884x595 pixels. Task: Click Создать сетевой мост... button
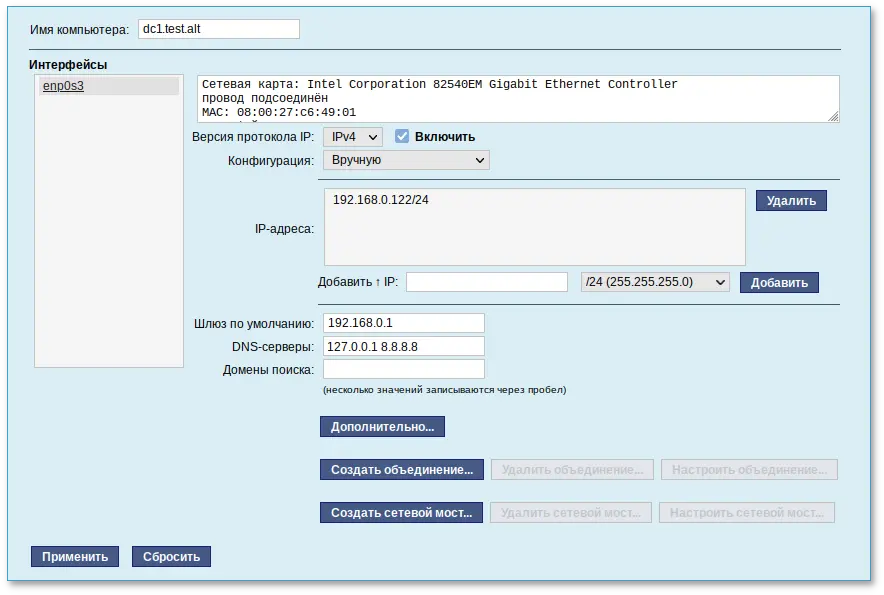click(402, 513)
